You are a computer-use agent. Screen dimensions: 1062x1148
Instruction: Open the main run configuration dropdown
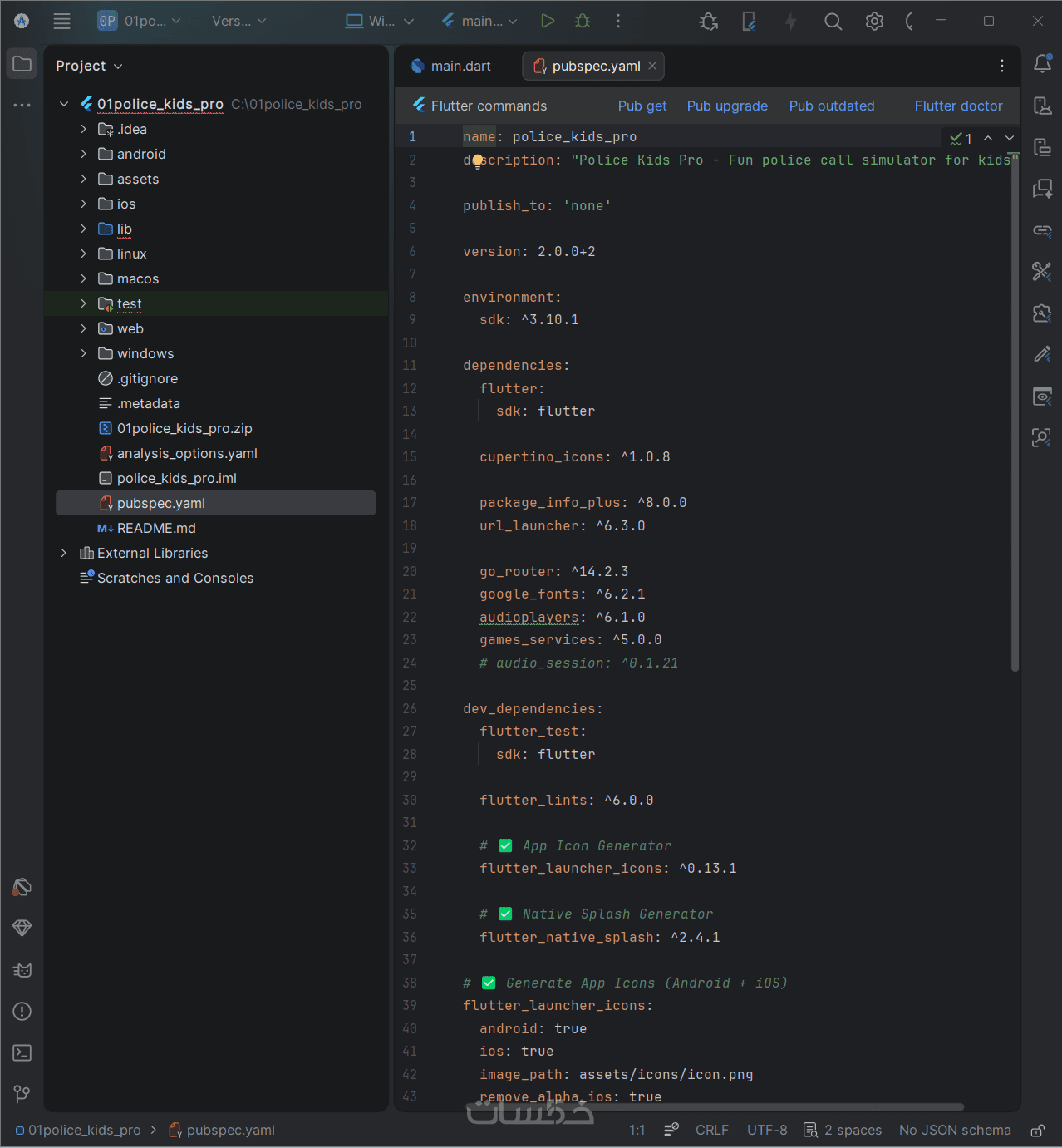click(480, 21)
